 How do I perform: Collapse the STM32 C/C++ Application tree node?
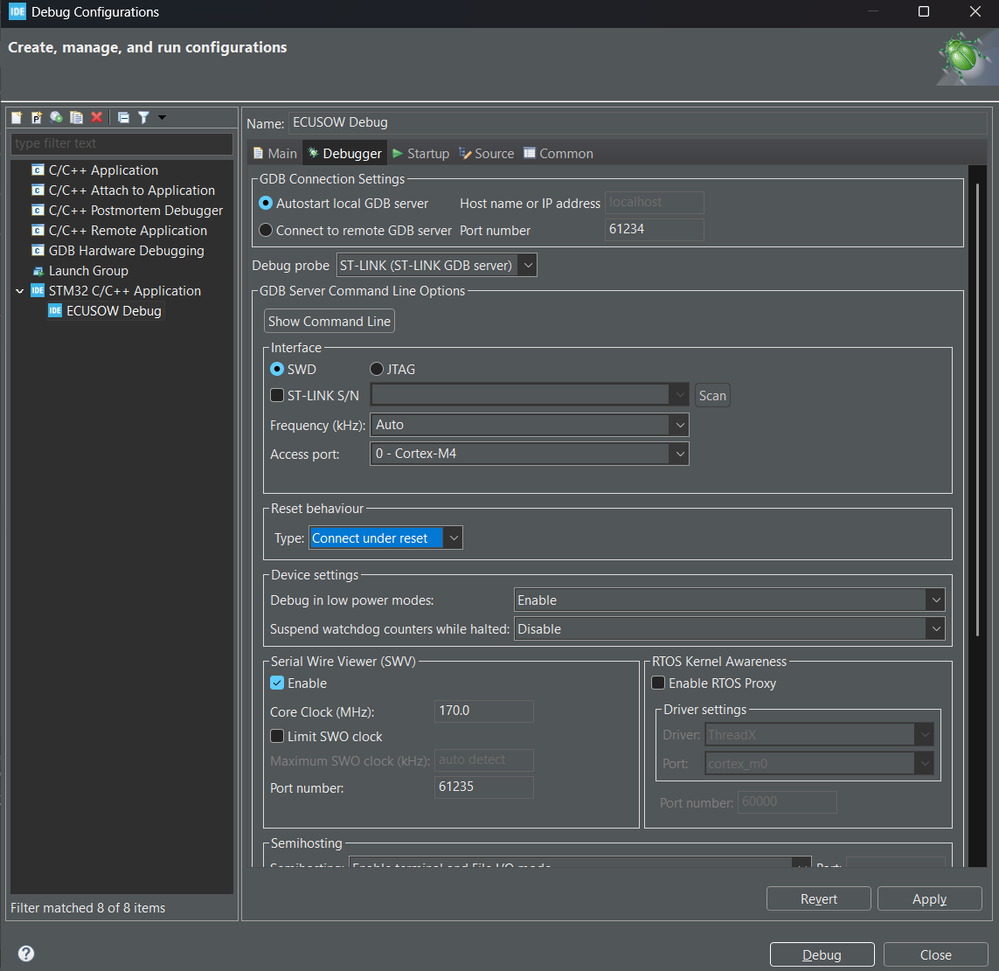pos(20,291)
